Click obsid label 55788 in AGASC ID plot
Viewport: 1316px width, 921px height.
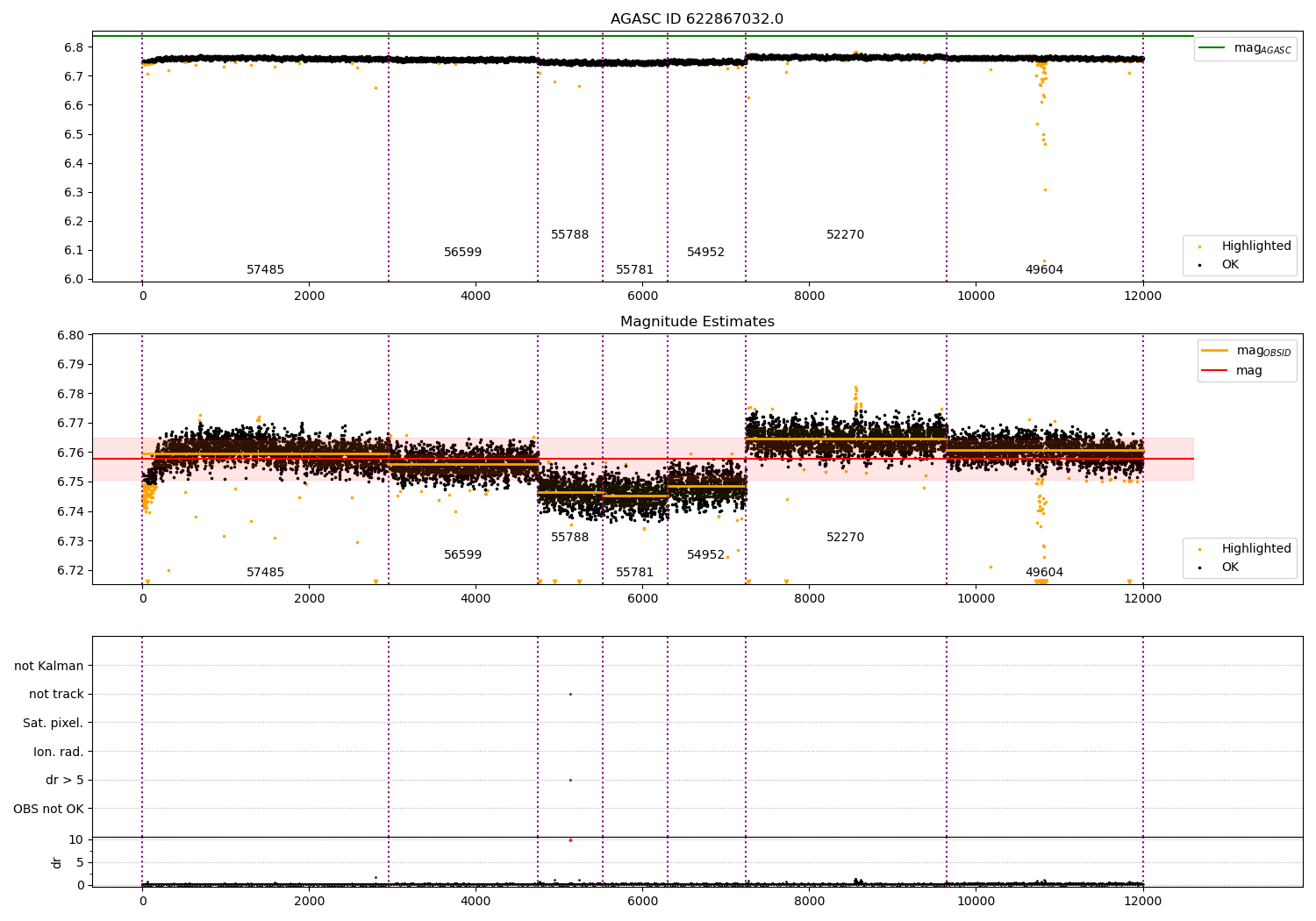tap(569, 235)
